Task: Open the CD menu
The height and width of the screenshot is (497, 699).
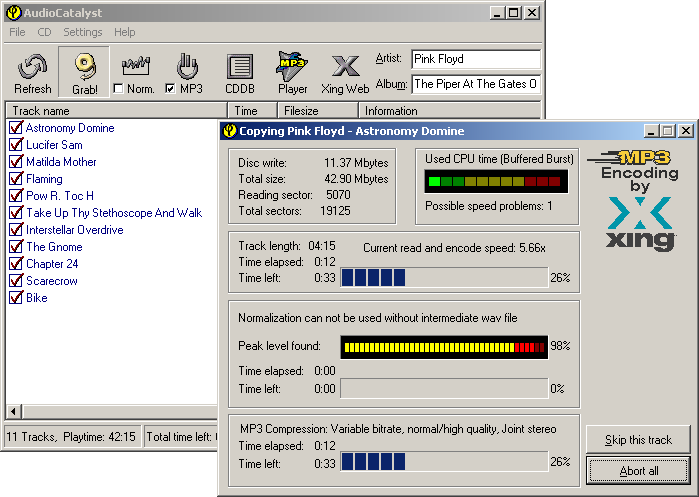Action: pos(44,32)
